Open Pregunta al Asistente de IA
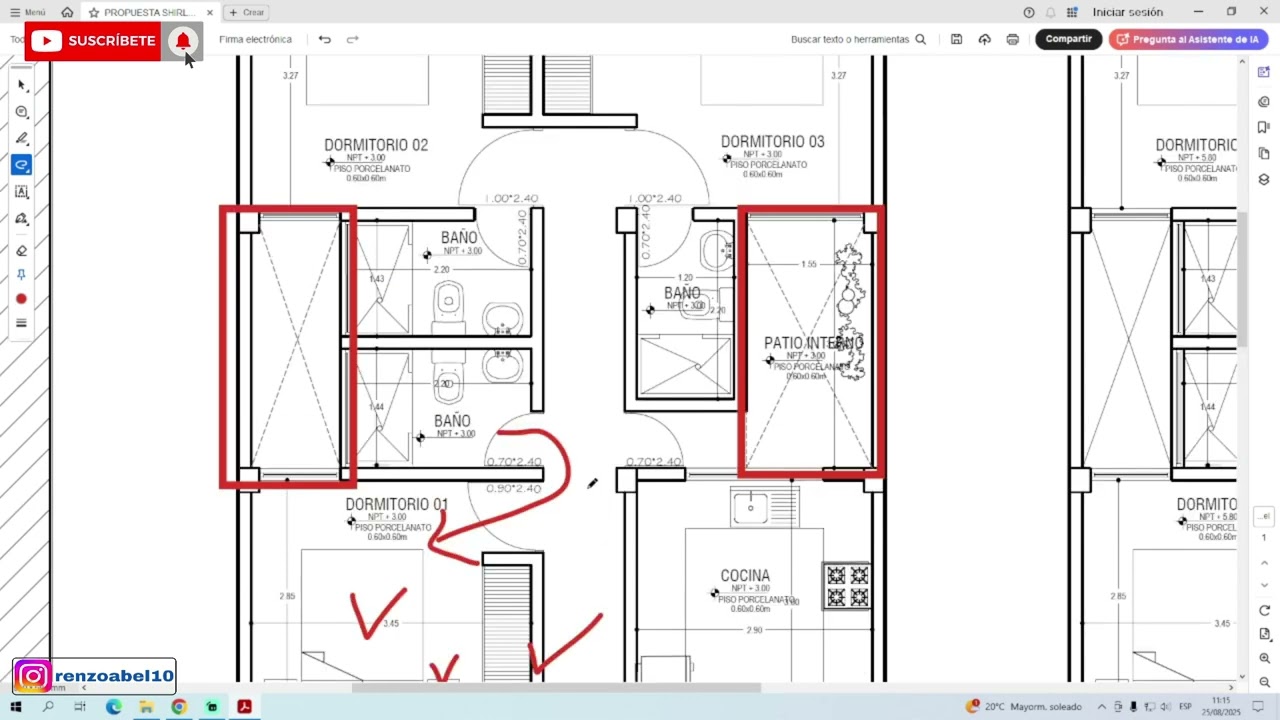 pyautogui.click(x=1188, y=39)
